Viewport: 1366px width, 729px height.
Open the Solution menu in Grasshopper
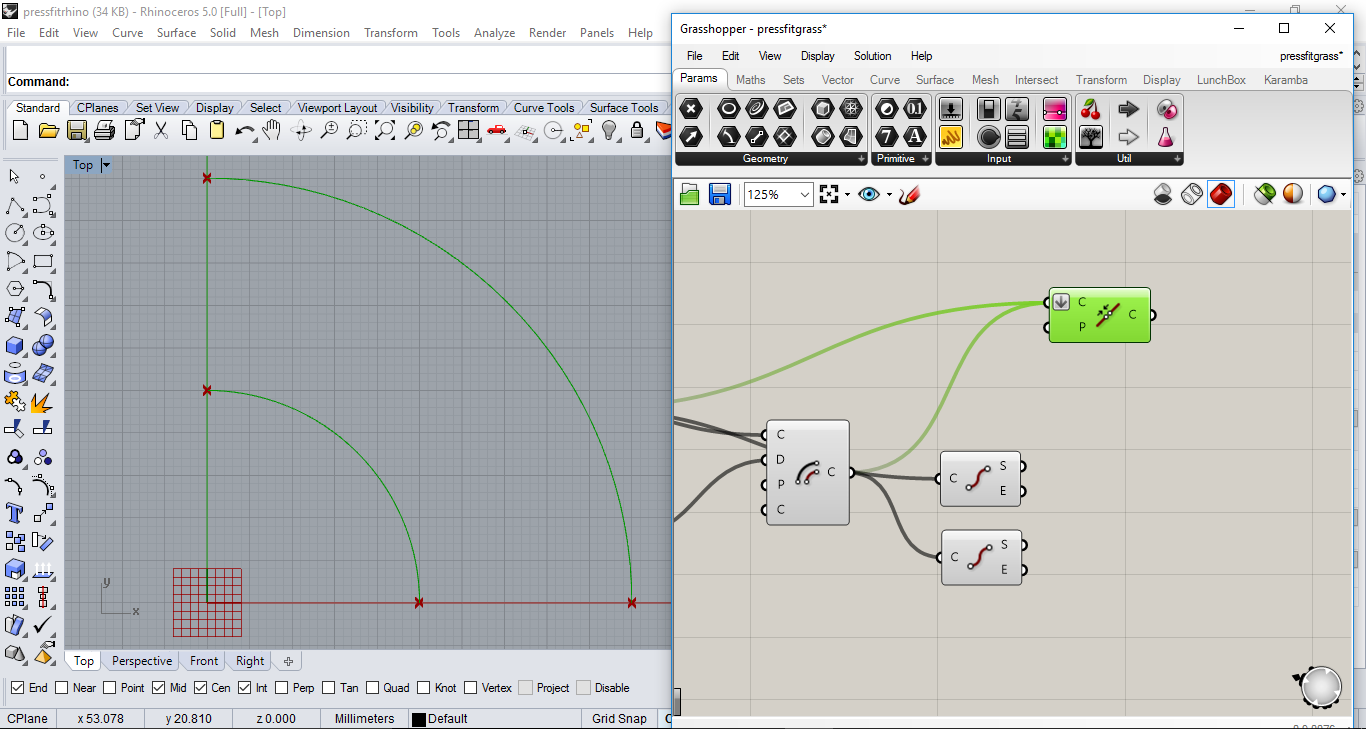872,56
